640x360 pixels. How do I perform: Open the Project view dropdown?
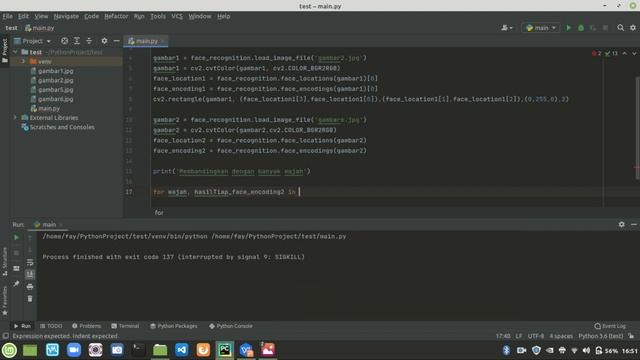point(33,41)
